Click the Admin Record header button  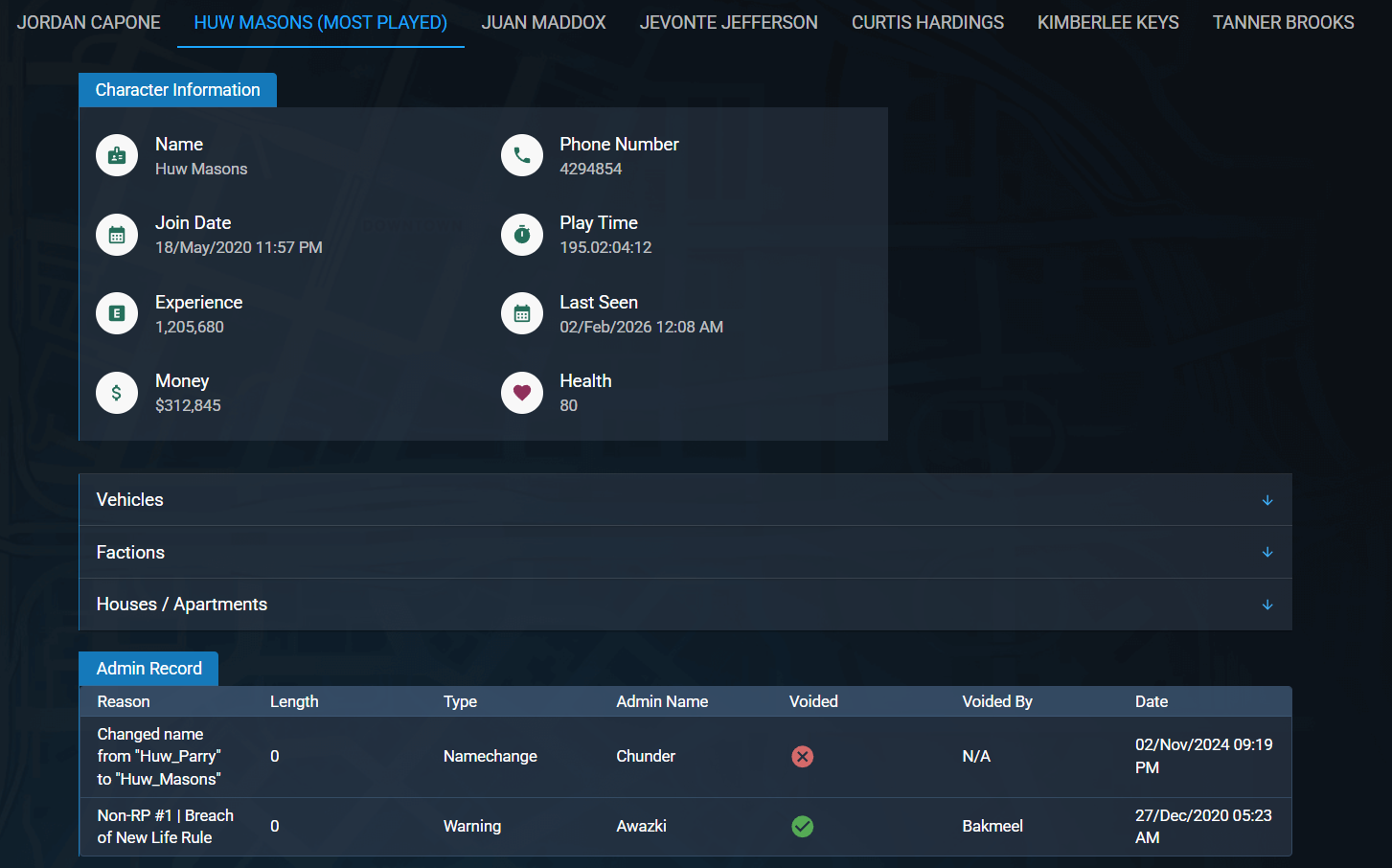pyautogui.click(x=148, y=669)
